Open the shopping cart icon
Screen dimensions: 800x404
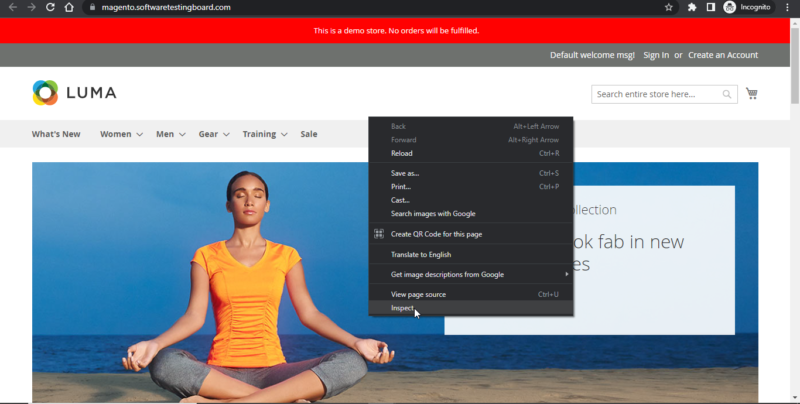click(751, 94)
